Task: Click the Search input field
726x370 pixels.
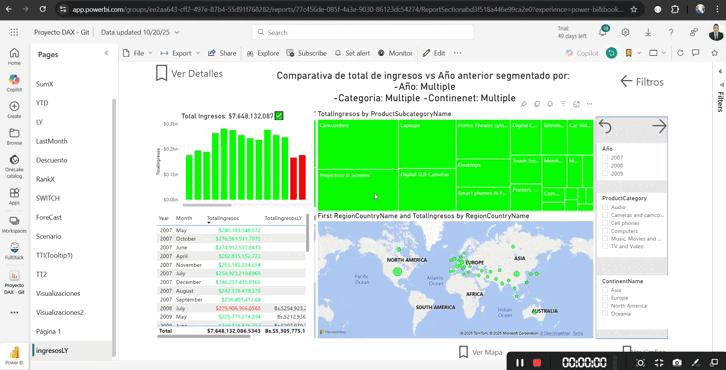Action: pos(363,32)
